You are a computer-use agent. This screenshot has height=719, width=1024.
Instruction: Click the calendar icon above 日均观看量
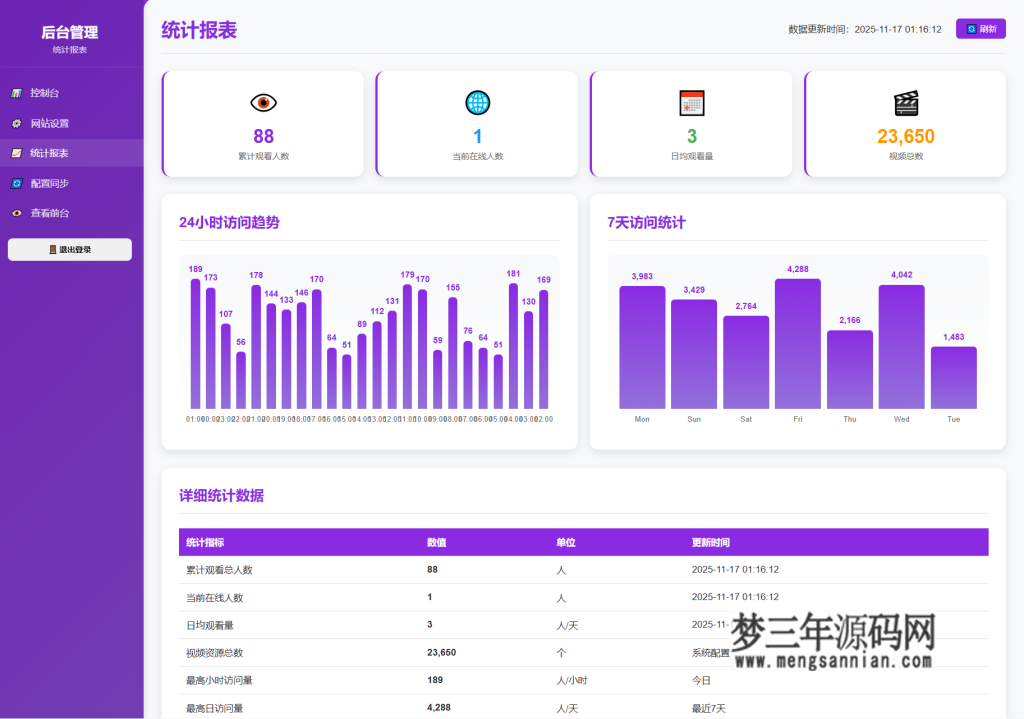click(x=691, y=101)
